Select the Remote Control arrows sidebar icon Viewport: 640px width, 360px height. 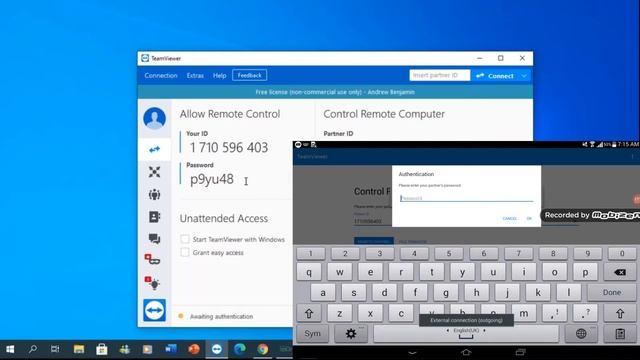(154, 149)
